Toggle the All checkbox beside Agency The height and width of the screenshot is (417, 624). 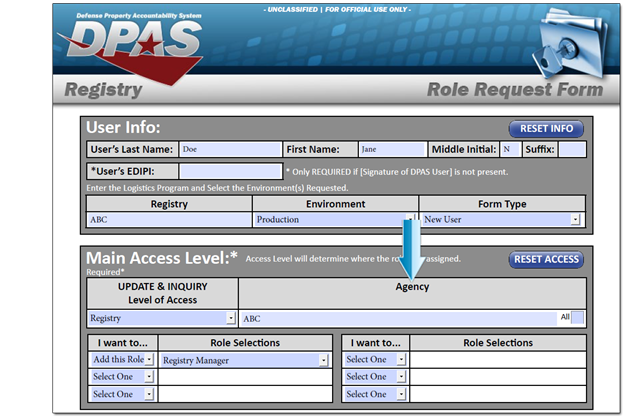pyautogui.click(x=577, y=318)
